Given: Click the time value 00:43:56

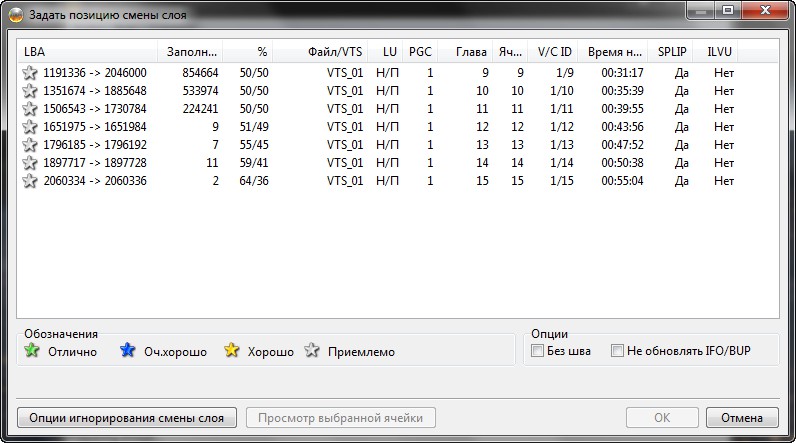Looking at the screenshot, I should 622,127.
